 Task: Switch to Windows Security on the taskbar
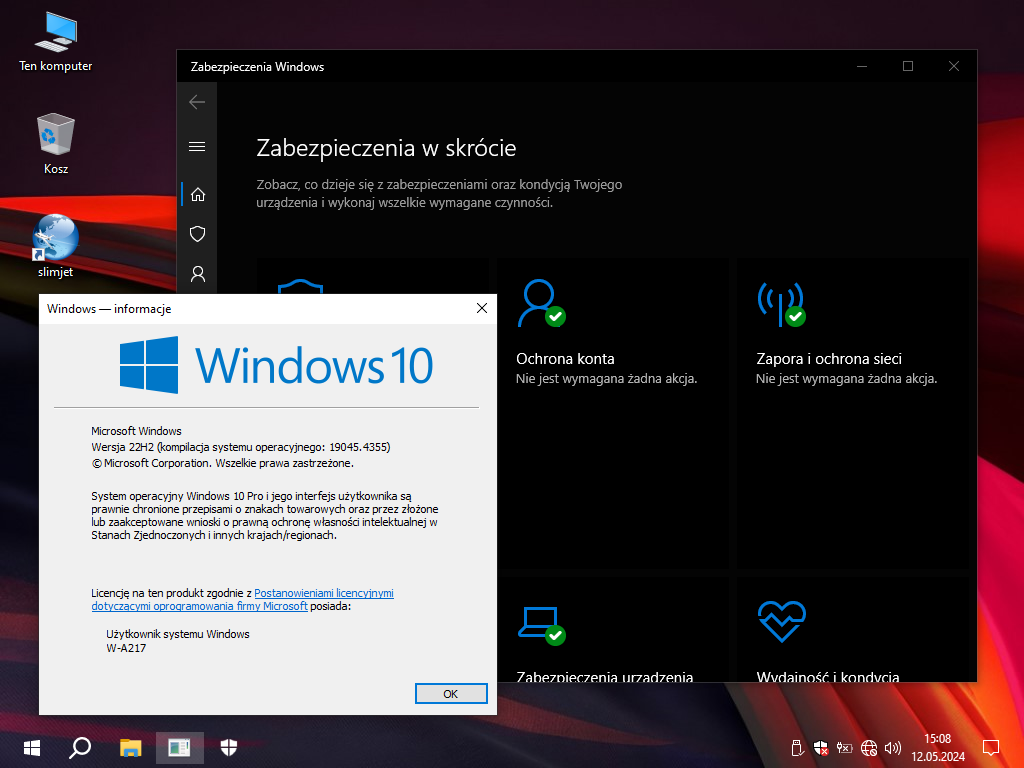[x=229, y=747]
